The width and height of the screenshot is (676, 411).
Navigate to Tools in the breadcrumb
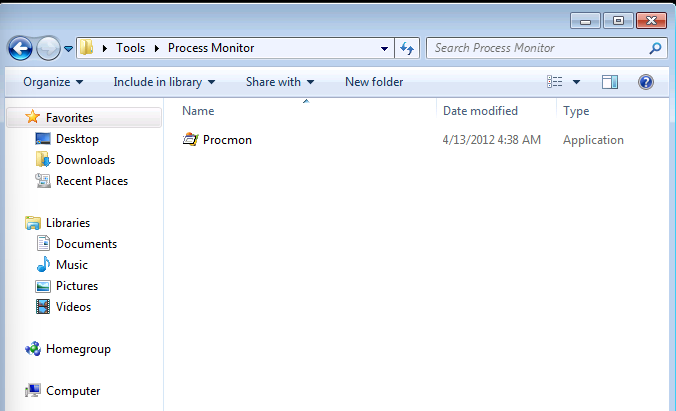(130, 48)
